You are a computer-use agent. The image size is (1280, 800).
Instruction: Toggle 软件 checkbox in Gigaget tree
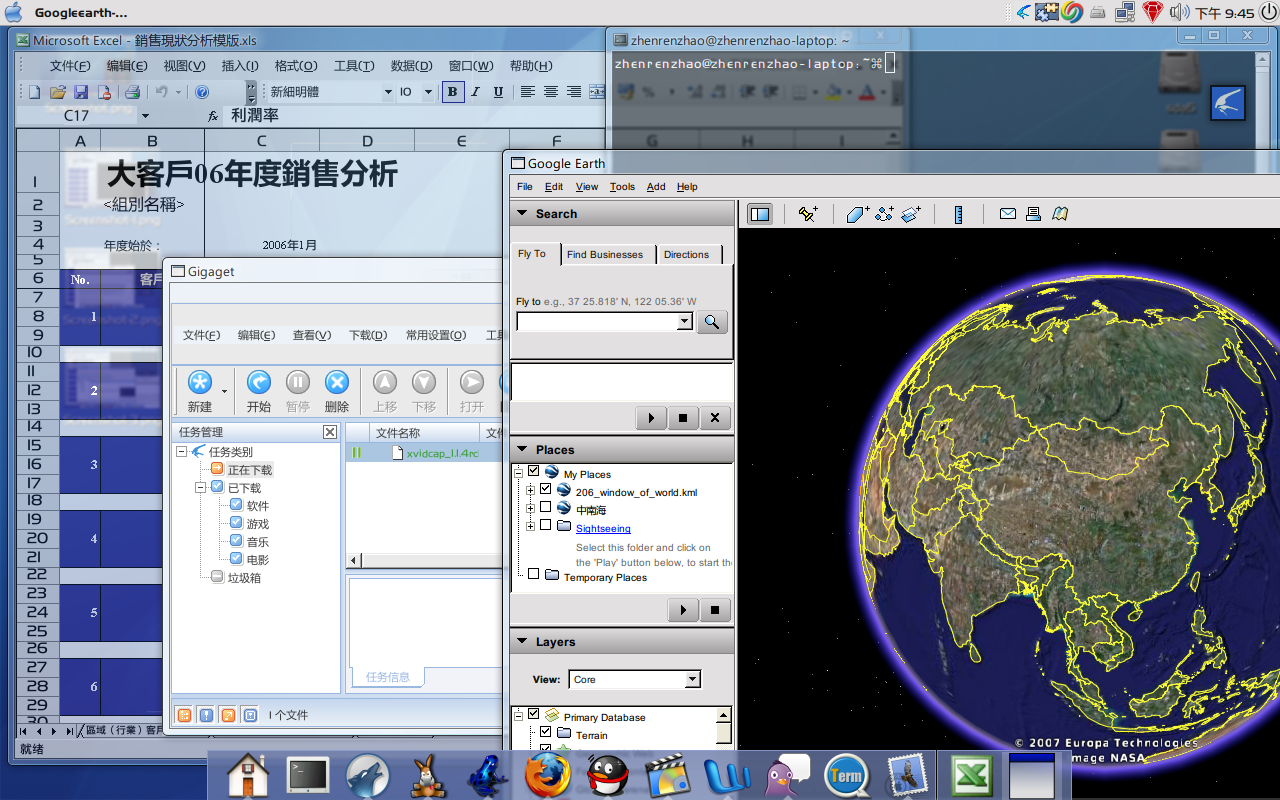coord(236,505)
